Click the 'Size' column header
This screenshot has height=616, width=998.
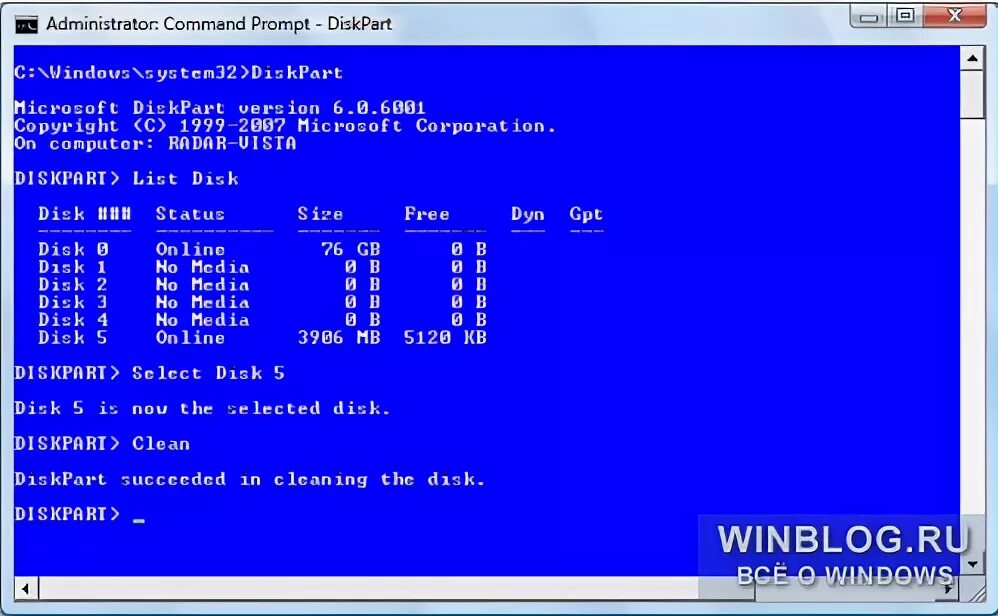[320, 214]
